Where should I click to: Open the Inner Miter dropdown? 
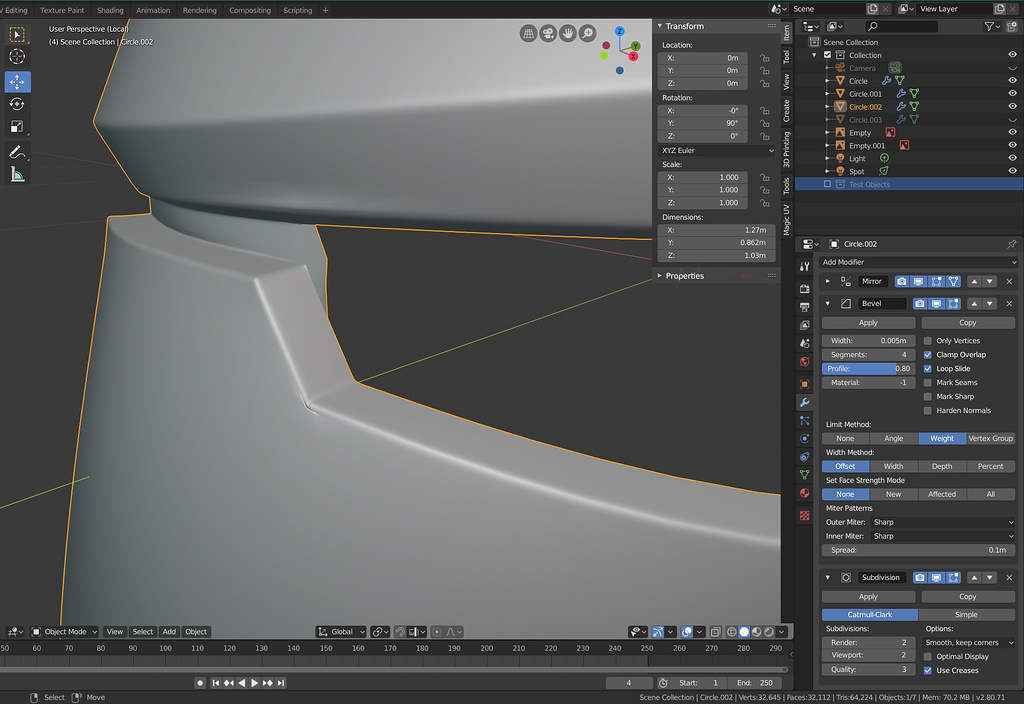(943, 536)
